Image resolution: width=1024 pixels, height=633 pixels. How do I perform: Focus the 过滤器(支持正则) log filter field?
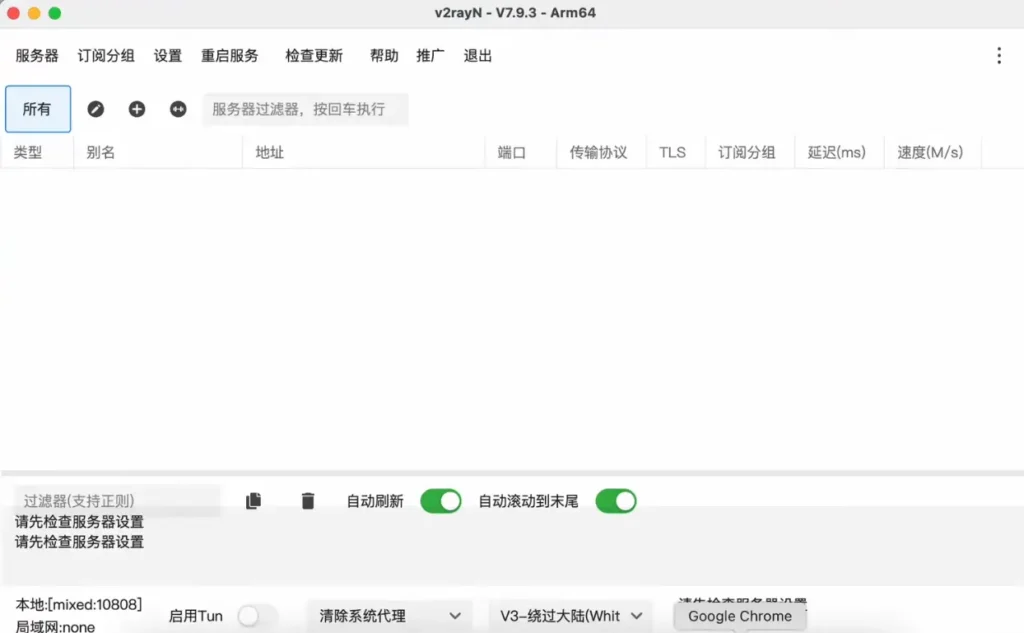pyautogui.click(x=118, y=501)
